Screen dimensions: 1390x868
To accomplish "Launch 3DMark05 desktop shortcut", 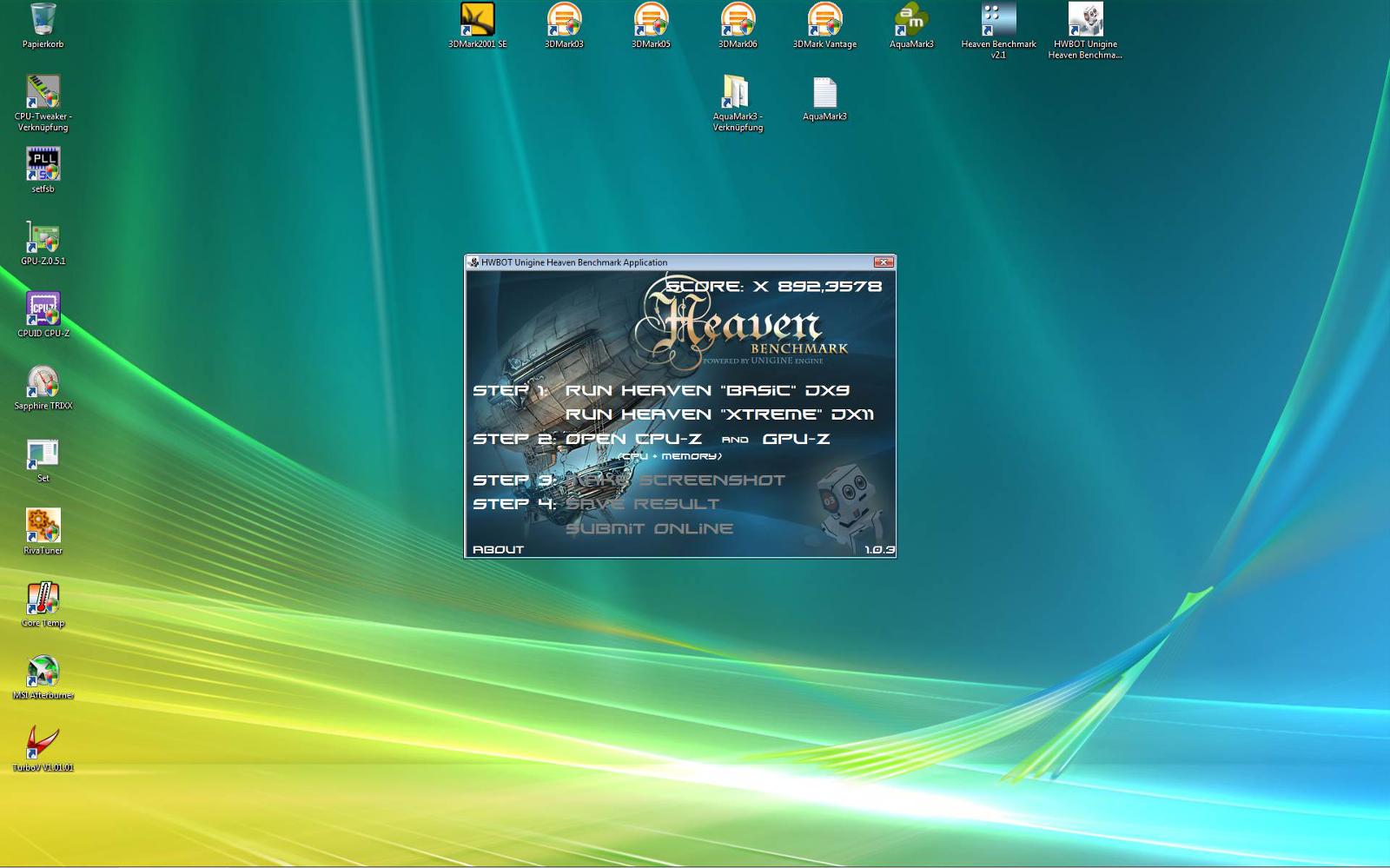I will [x=651, y=25].
